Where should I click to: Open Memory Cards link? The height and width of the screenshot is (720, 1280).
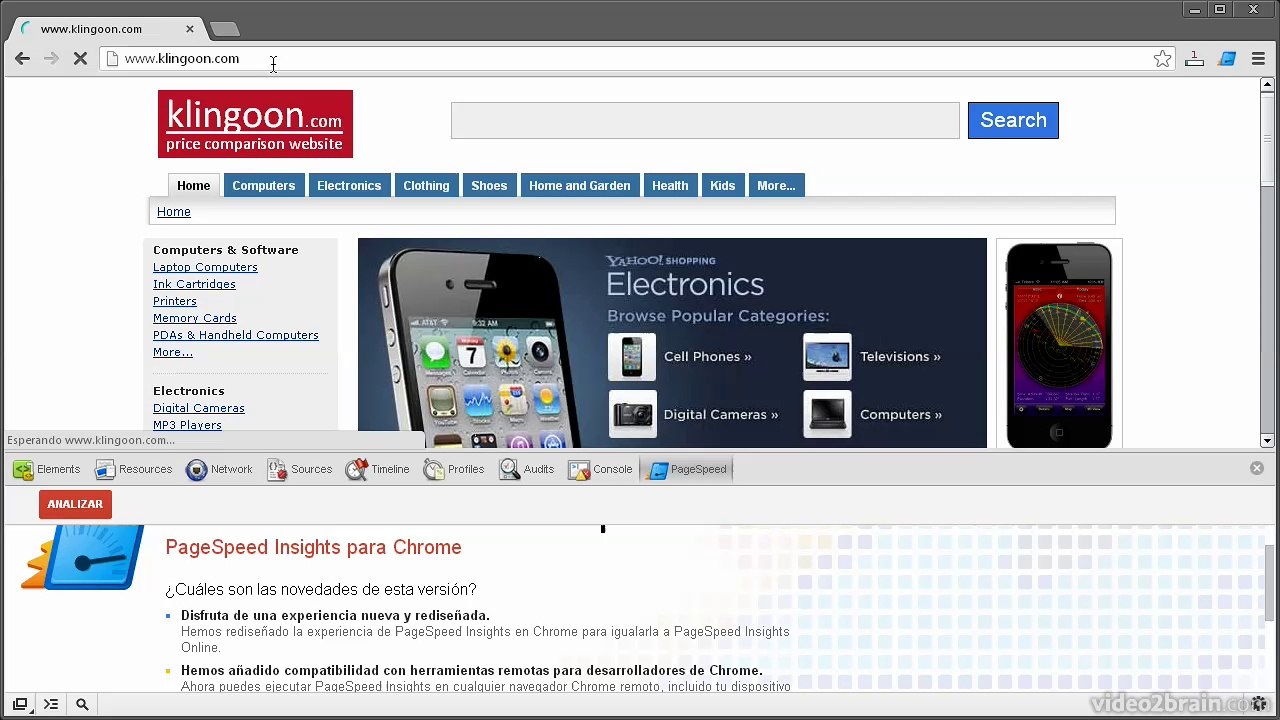point(195,318)
